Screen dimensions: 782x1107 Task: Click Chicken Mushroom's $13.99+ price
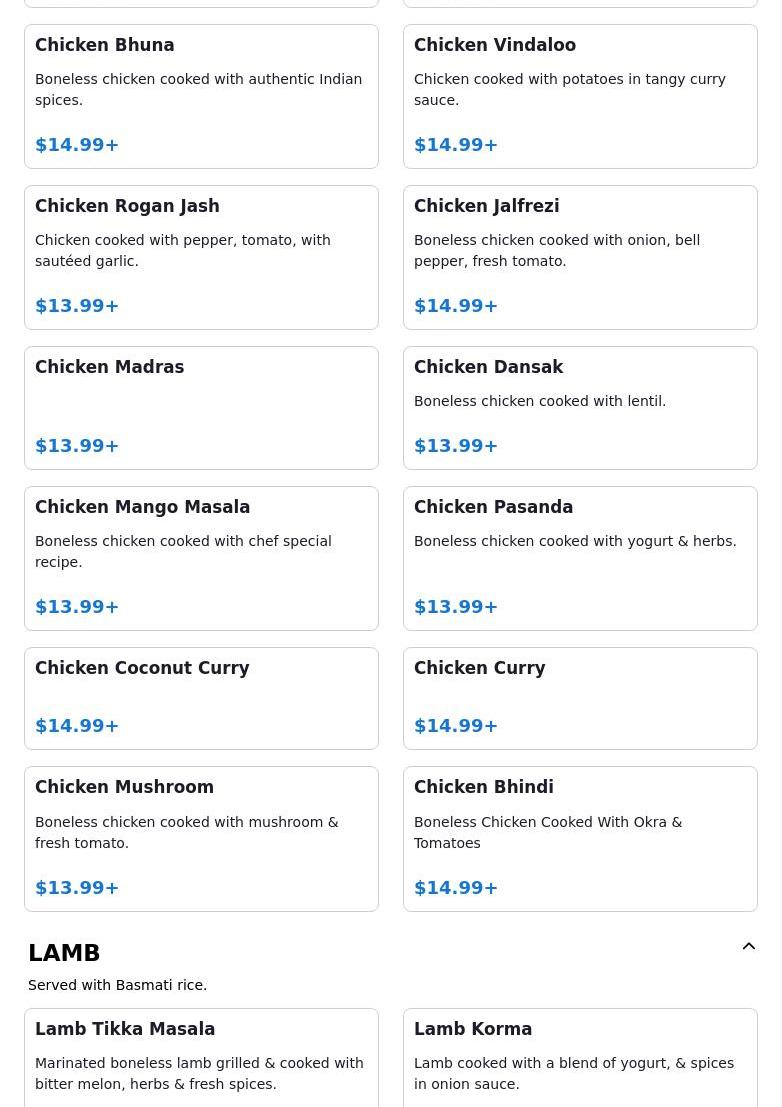77,888
